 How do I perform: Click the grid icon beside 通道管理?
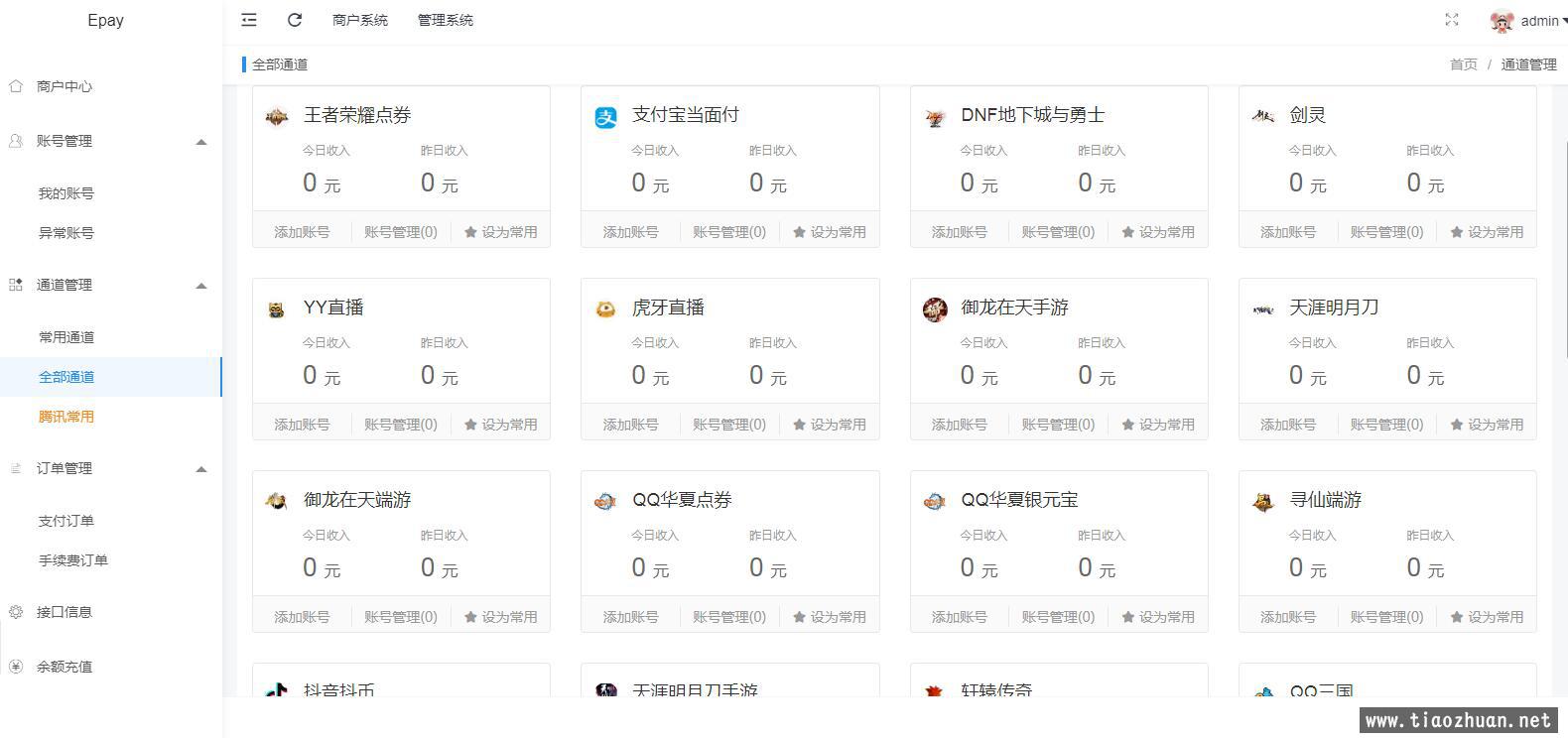click(16, 285)
